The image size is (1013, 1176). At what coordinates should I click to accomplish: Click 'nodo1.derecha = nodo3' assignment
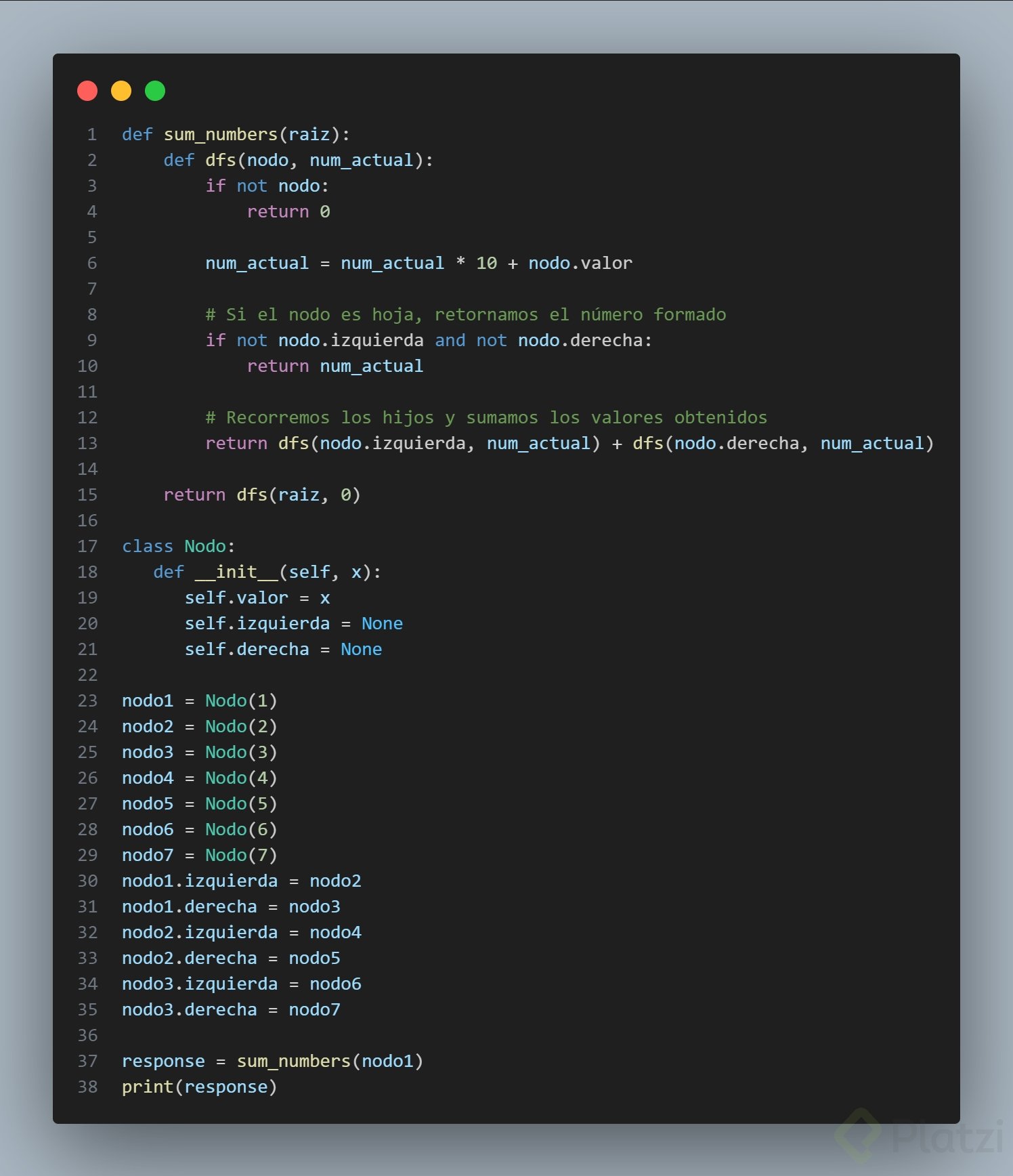[231, 906]
